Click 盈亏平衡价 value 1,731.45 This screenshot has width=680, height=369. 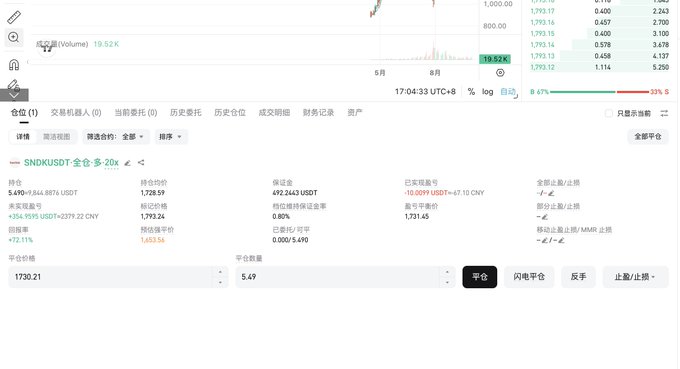pyautogui.click(x=417, y=216)
